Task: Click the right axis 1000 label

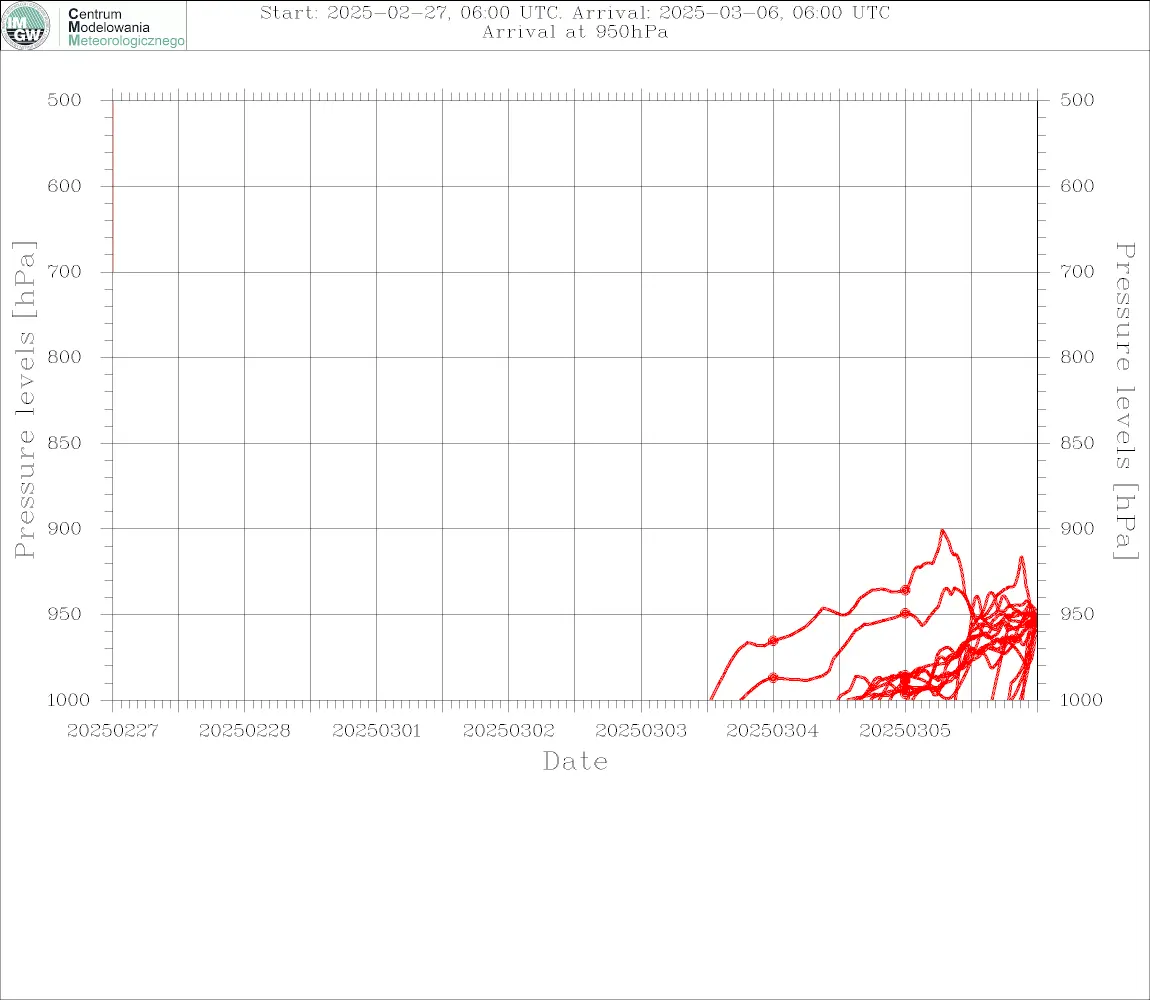Action: [1081, 699]
